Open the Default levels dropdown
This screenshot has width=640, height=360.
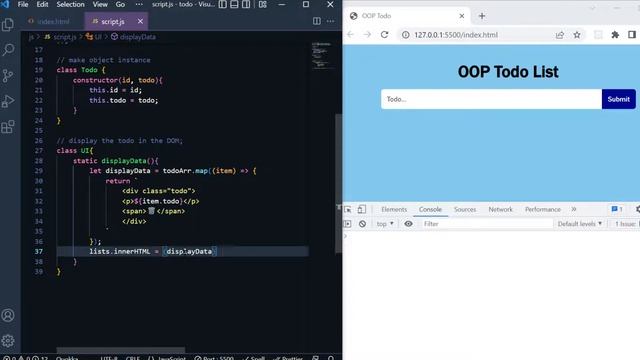(580, 224)
